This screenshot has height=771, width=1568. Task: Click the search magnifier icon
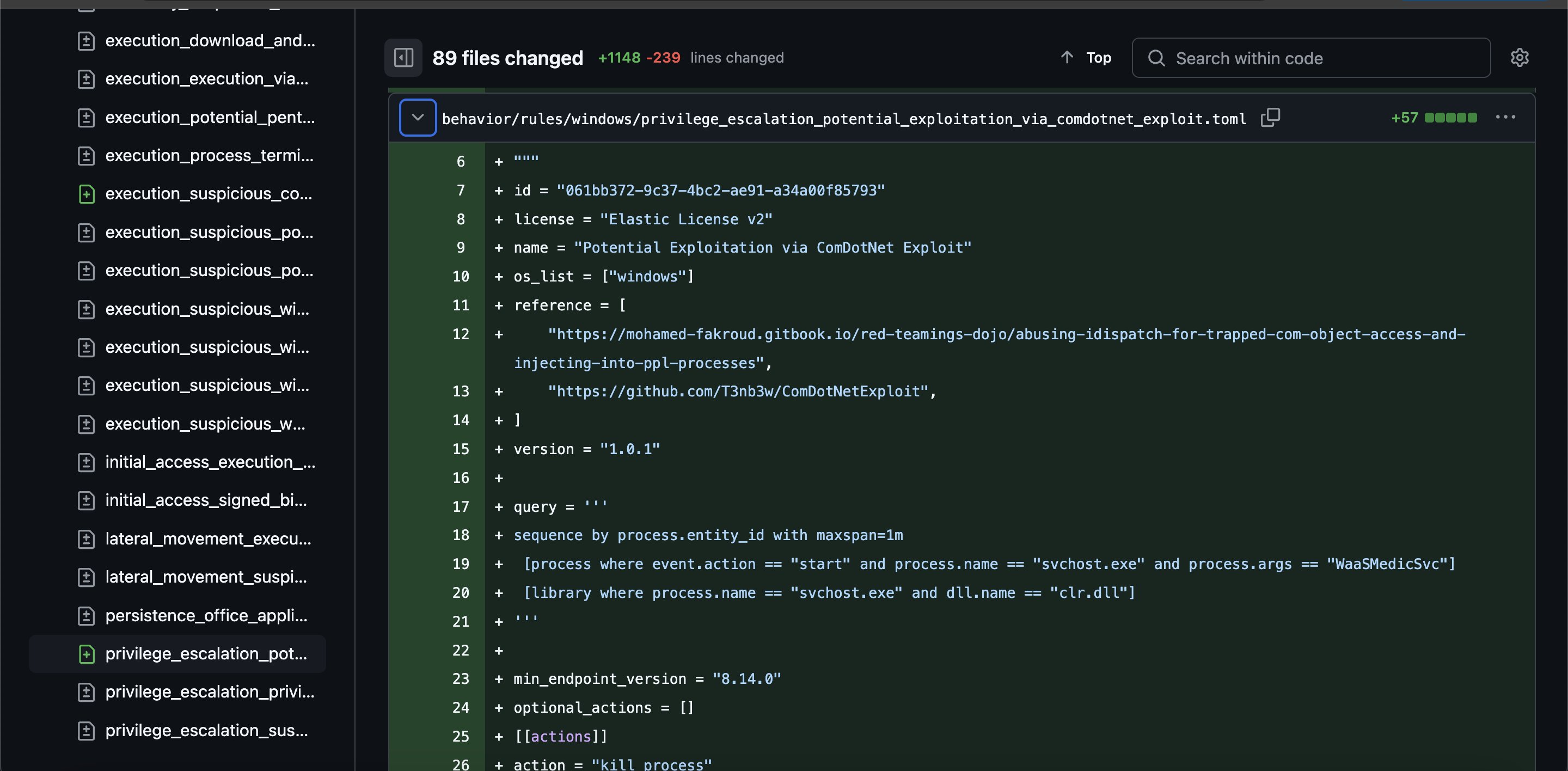(x=1156, y=58)
